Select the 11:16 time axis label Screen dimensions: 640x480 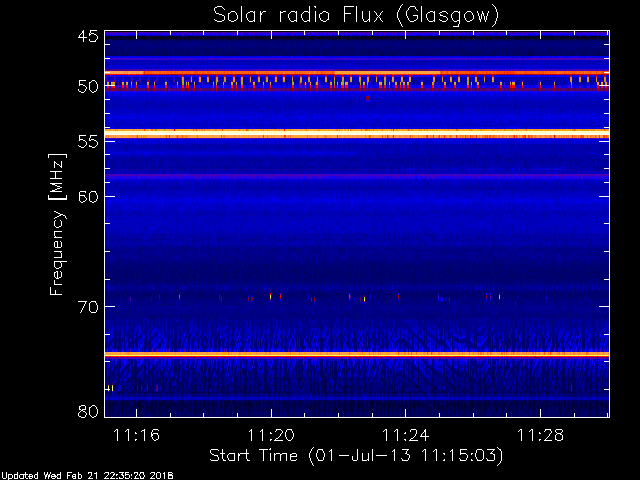point(136,436)
